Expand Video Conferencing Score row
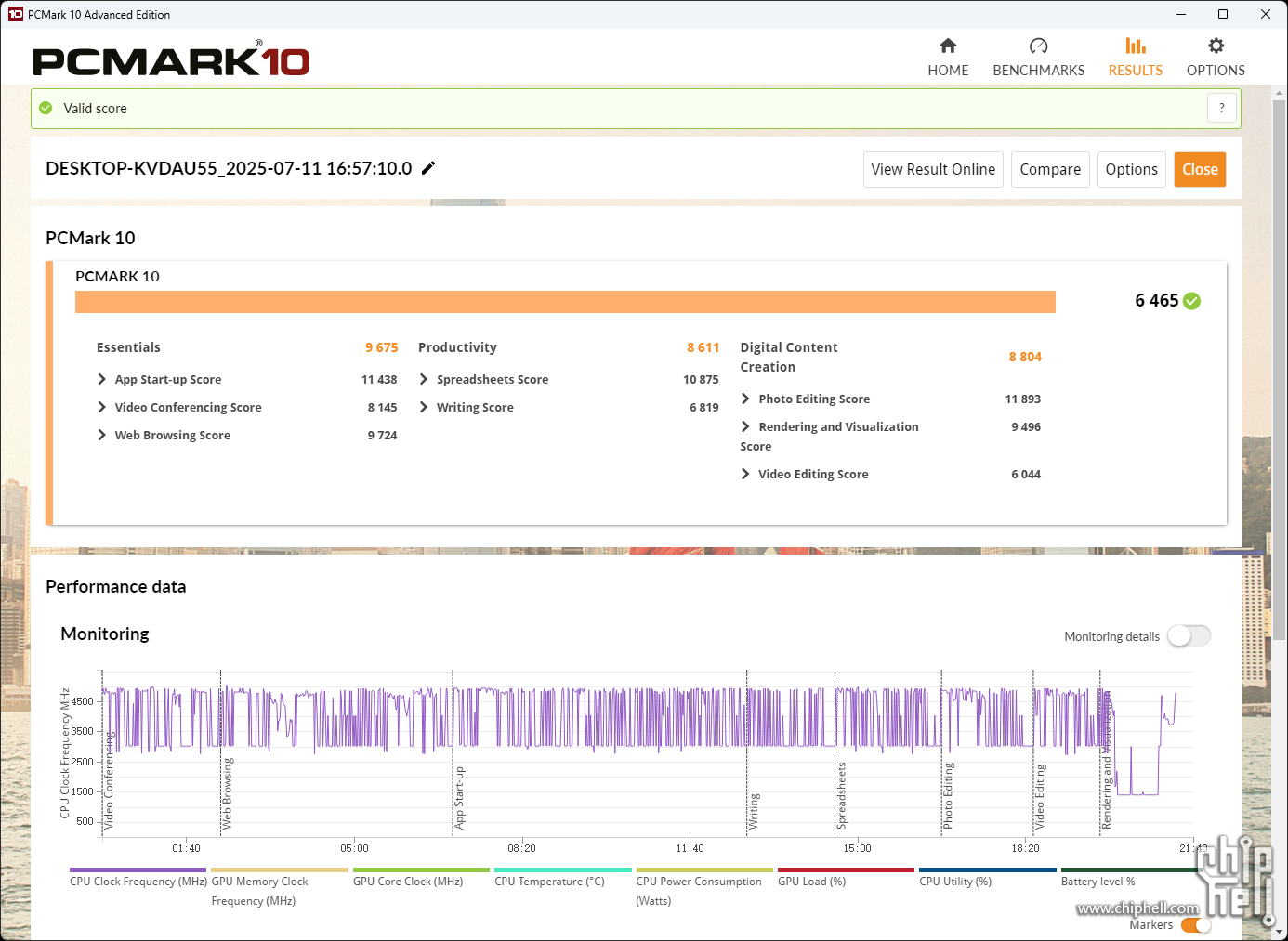Viewport: 1288px width, 941px height. point(101,407)
